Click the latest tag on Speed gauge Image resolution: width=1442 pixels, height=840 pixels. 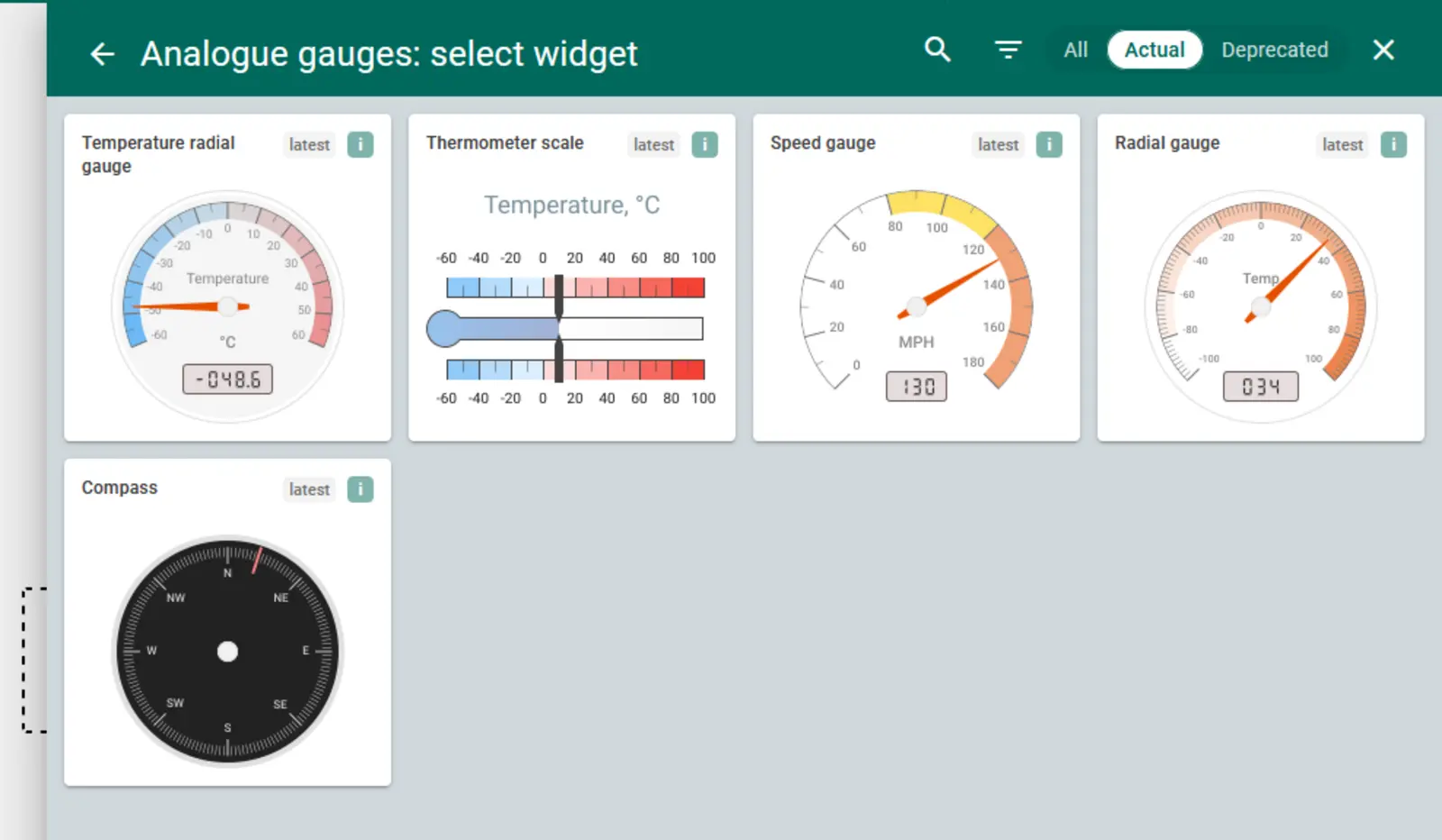pyautogui.click(x=998, y=144)
